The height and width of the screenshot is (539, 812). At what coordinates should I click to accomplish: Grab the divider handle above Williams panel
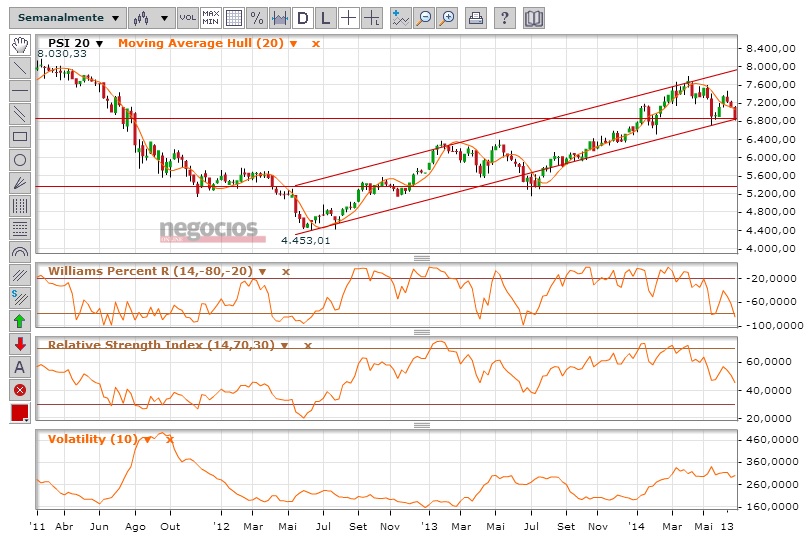pos(422,258)
